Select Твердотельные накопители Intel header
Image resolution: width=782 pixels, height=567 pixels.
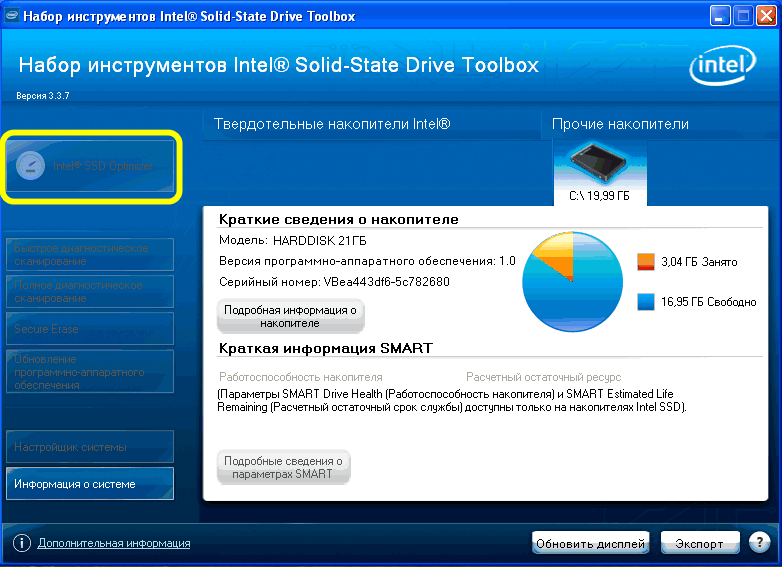332,124
